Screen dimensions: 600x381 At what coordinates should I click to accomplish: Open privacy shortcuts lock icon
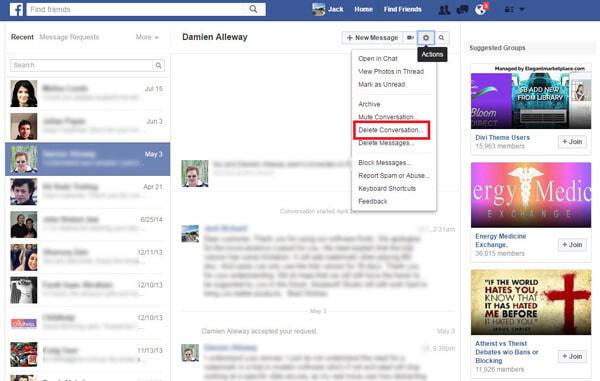[x=509, y=10]
